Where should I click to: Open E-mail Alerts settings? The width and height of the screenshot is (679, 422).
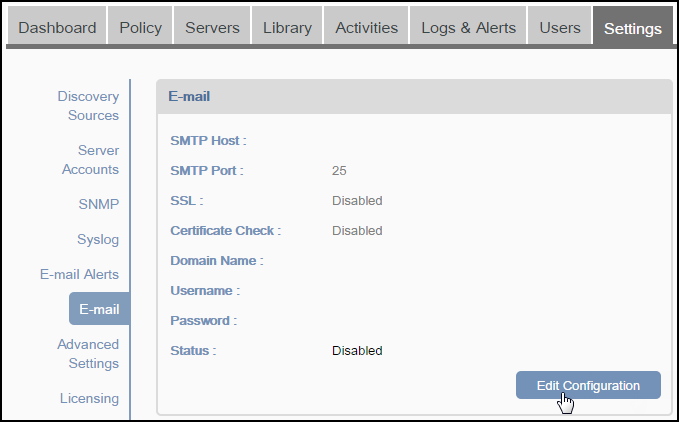coord(79,274)
